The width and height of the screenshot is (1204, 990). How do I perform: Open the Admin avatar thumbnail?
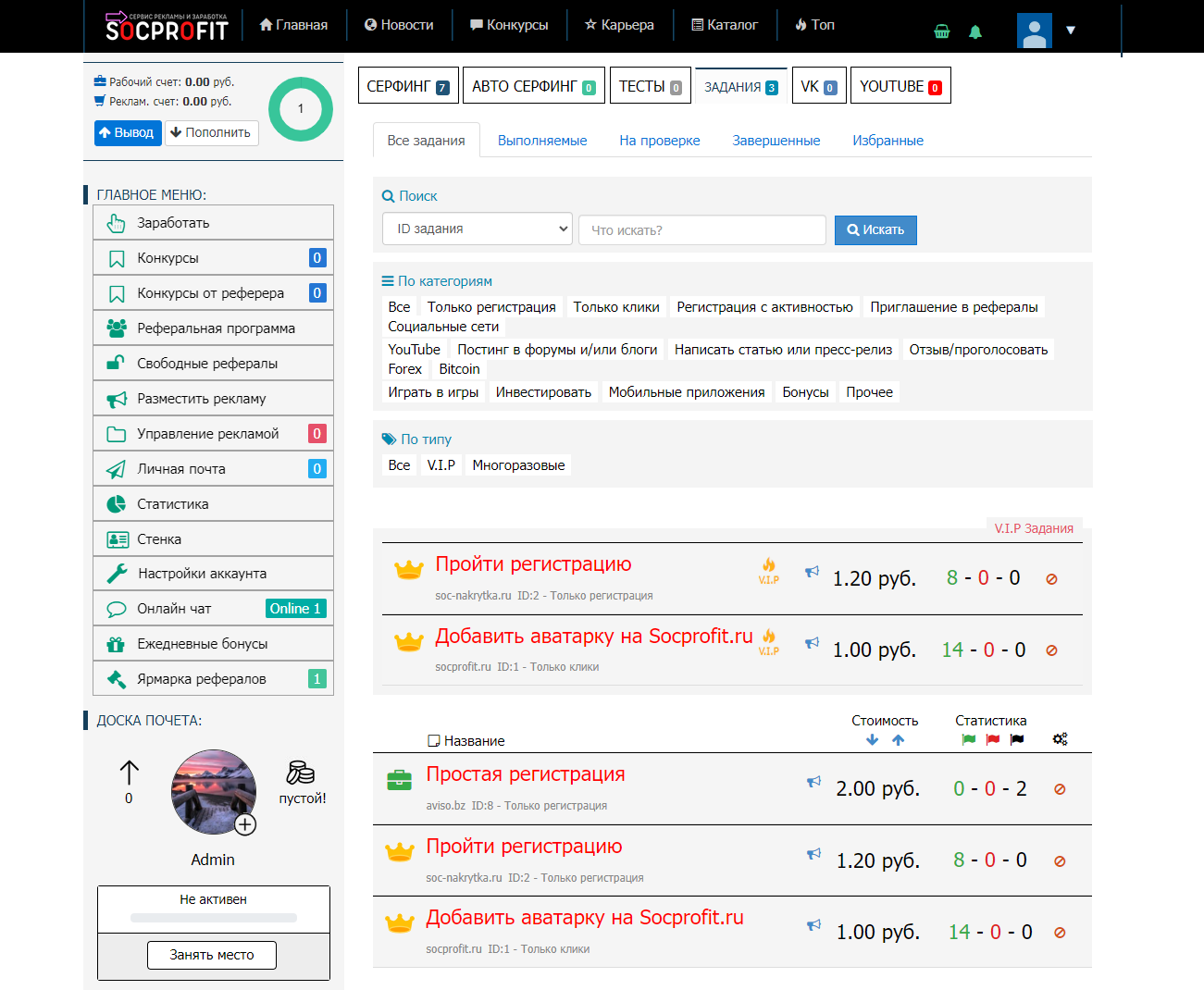214,792
